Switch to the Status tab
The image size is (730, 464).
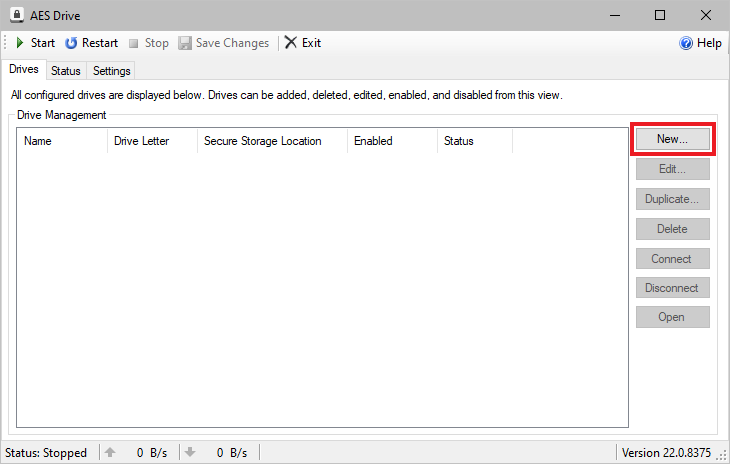point(66,71)
